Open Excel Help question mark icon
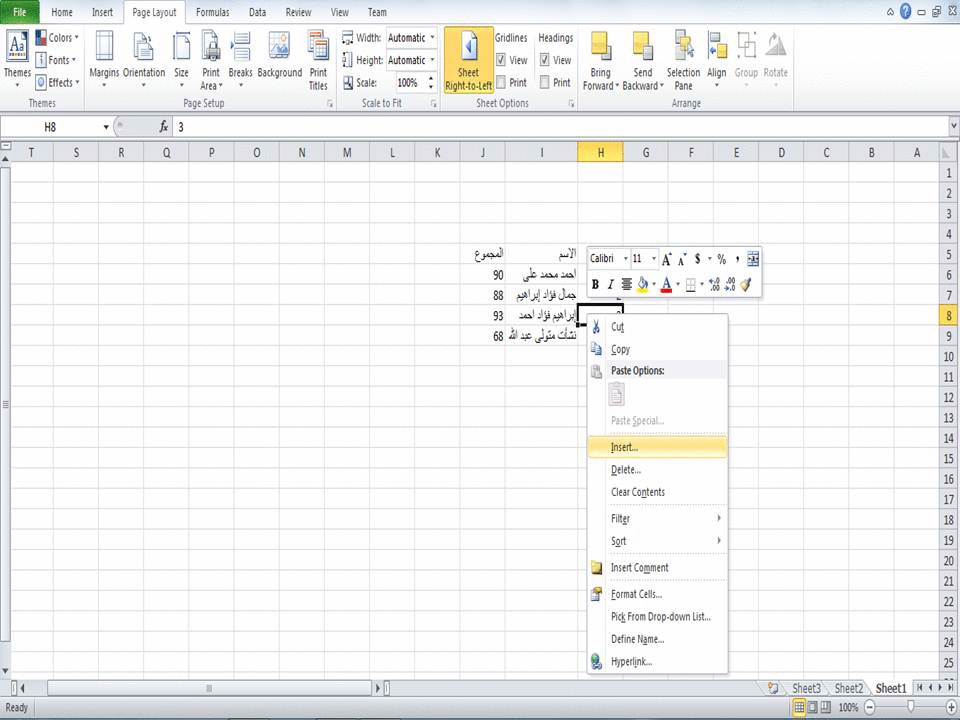This screenshot has height=720, width=960. 906,11
